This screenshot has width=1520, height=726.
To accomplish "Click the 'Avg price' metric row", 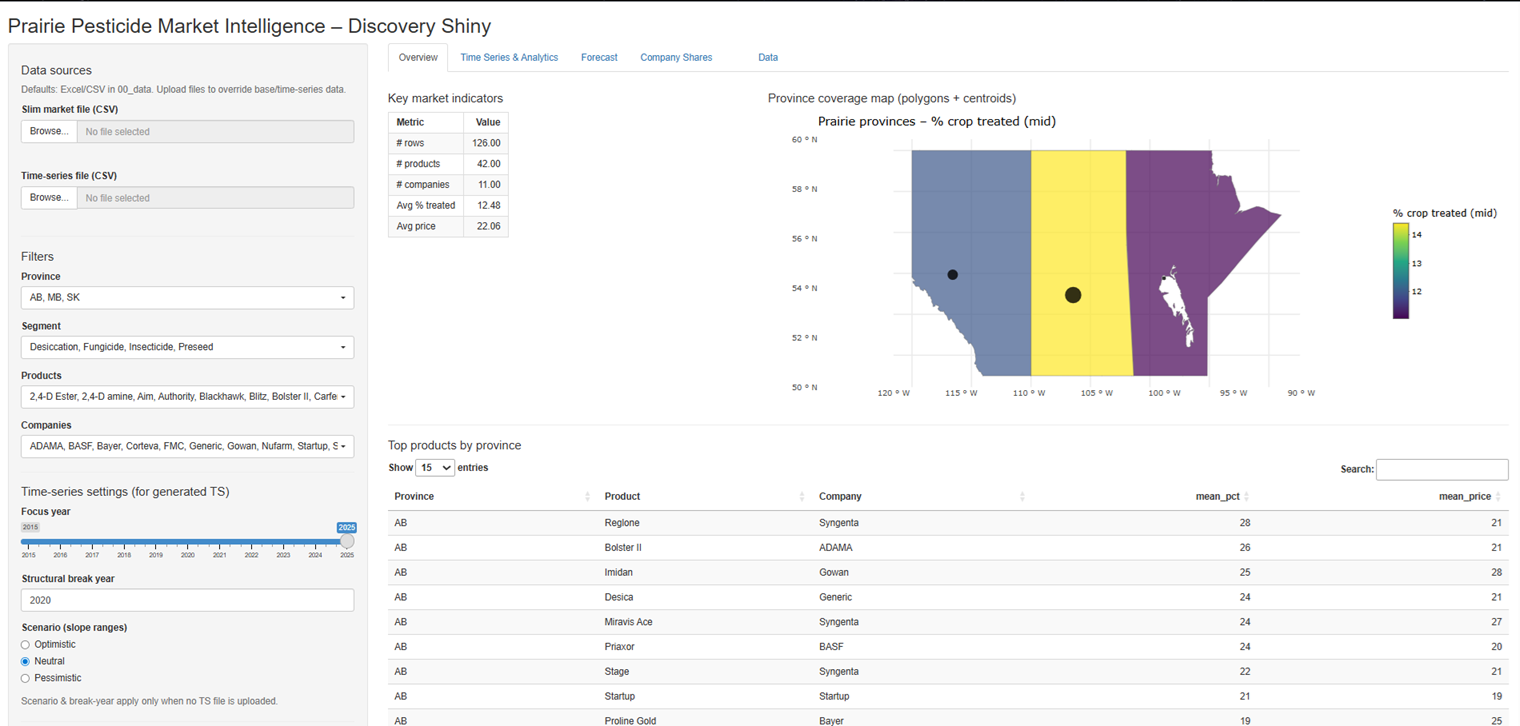I will [x=448, y=226].
